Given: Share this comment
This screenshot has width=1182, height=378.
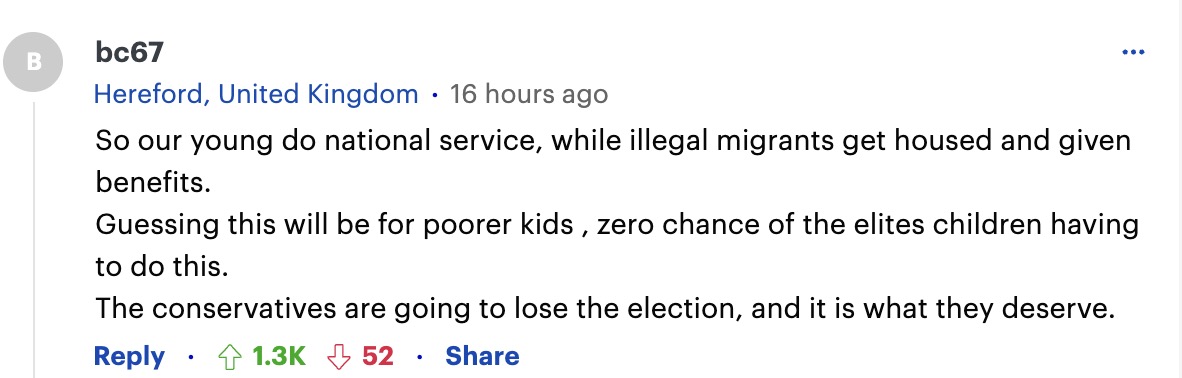Looking at the screenshot, I should (x=482, y=356).
